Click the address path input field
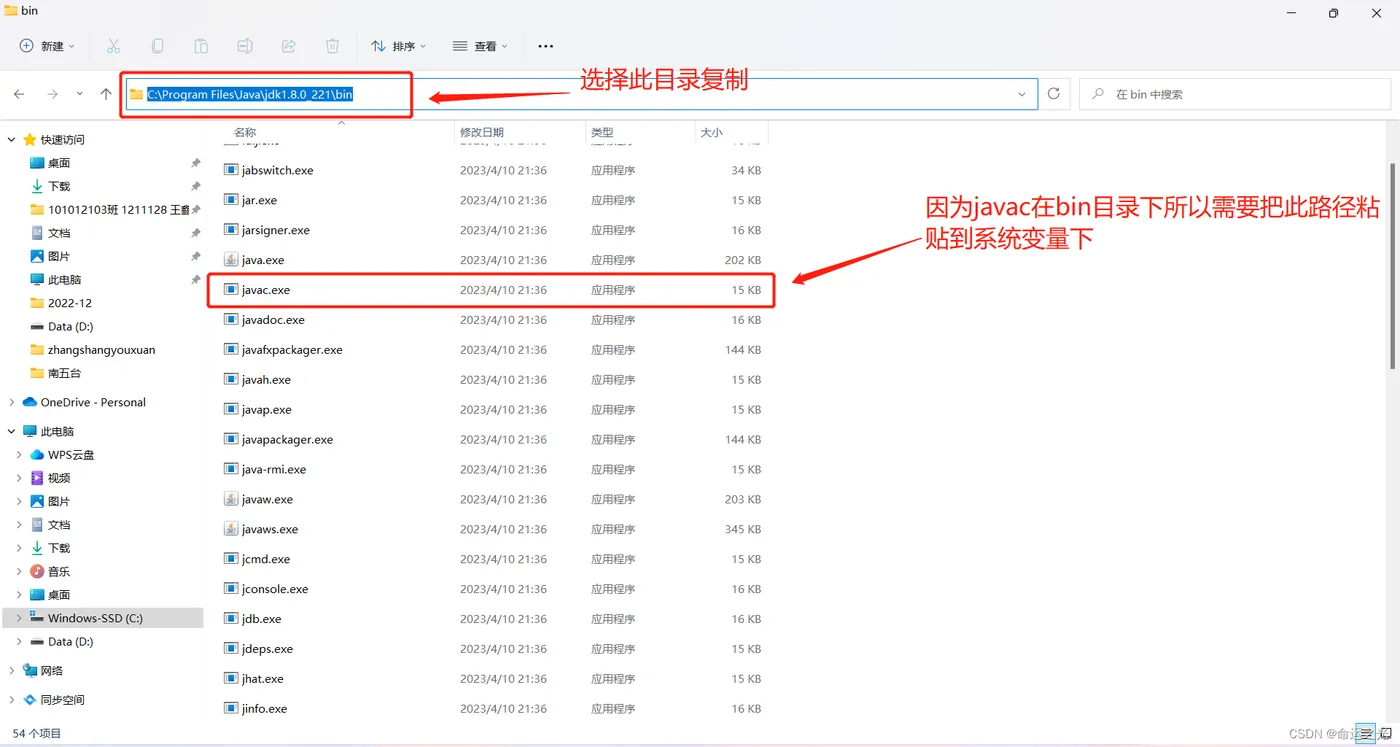This screenshot has width=1400, height=747. click(x=580, y=94)
